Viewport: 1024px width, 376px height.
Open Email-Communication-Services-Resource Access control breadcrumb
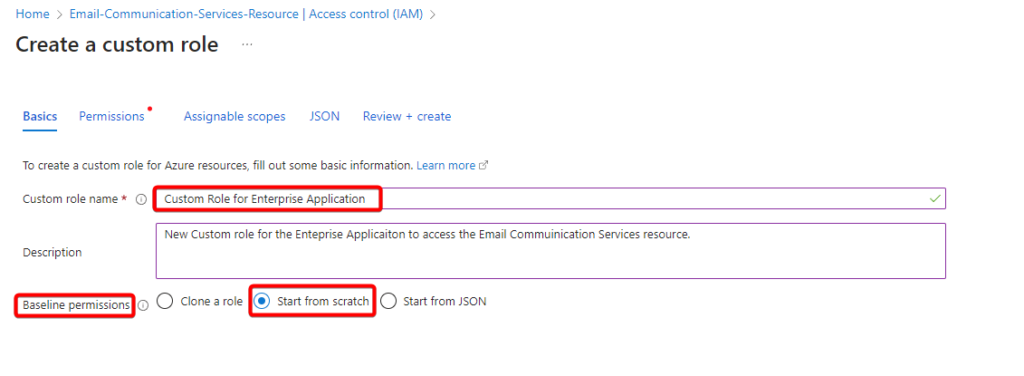(246, 13)
